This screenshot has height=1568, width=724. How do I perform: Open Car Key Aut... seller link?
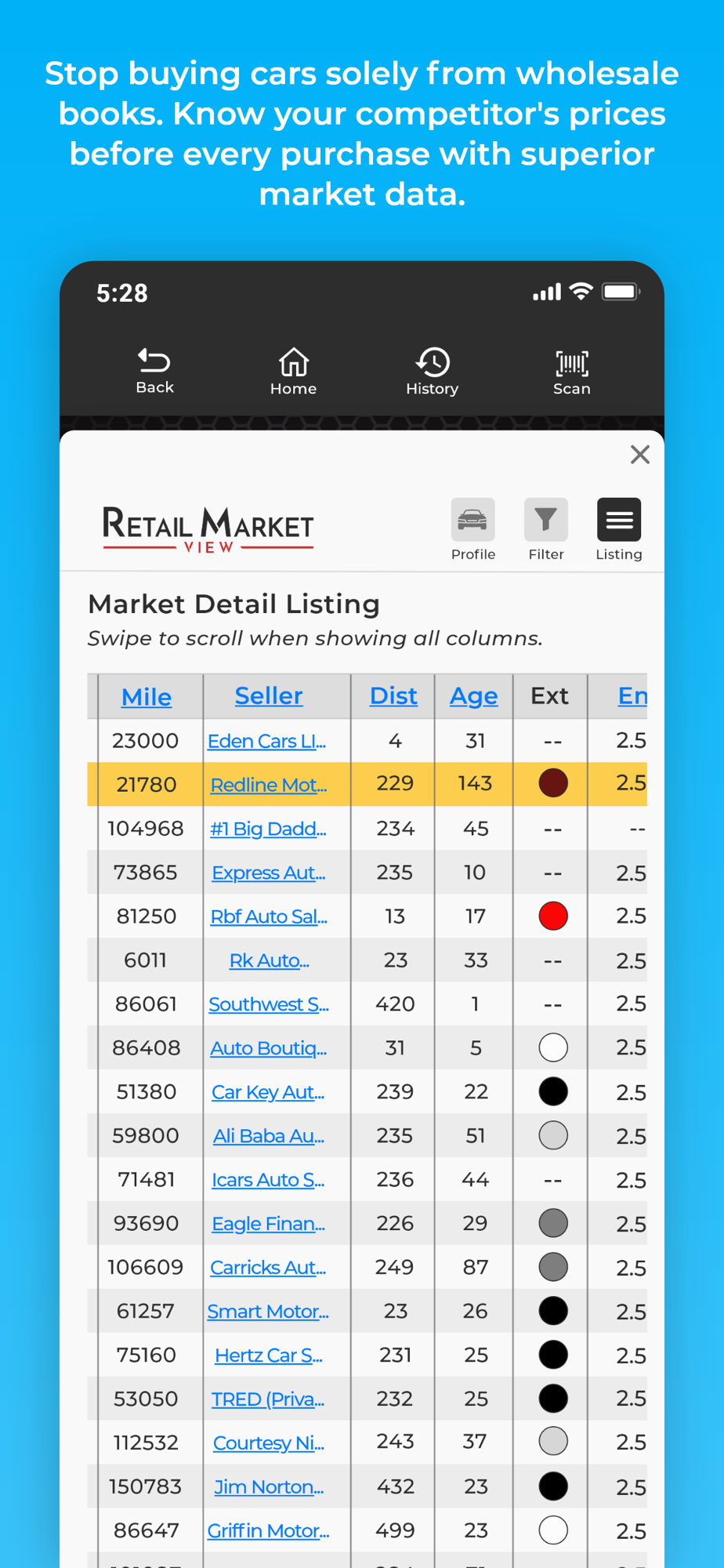[268, 1092]
